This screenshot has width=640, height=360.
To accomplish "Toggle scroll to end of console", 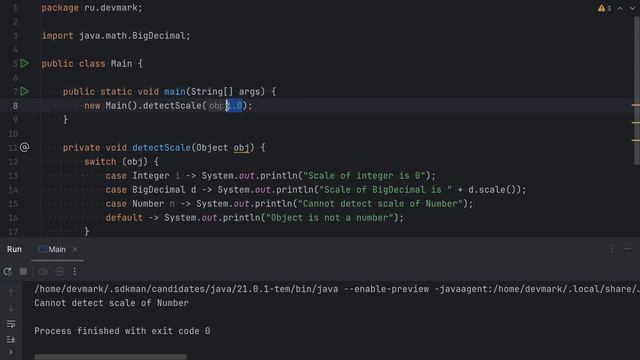I will coord(11,339).
